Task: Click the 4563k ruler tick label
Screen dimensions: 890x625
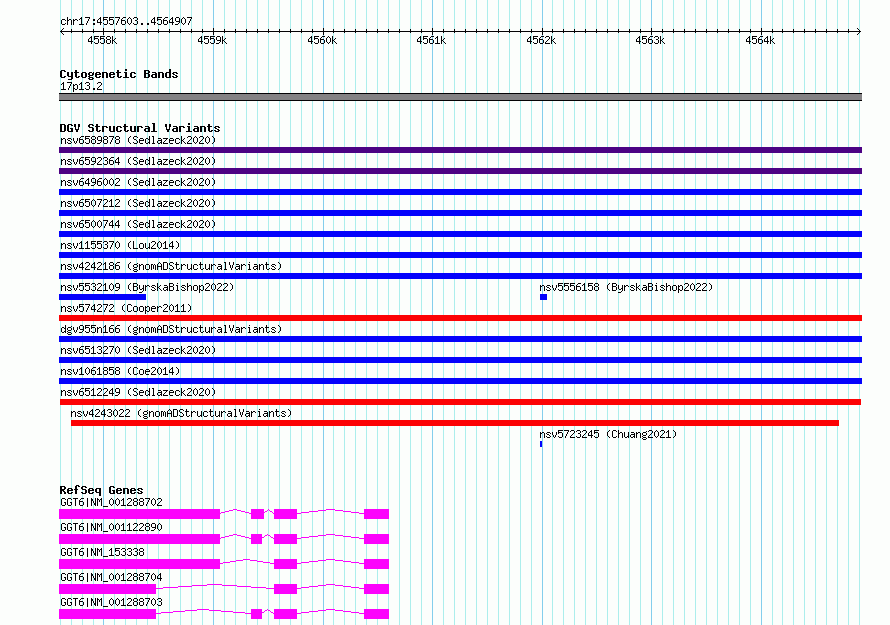Action: (x=650, y=40)
